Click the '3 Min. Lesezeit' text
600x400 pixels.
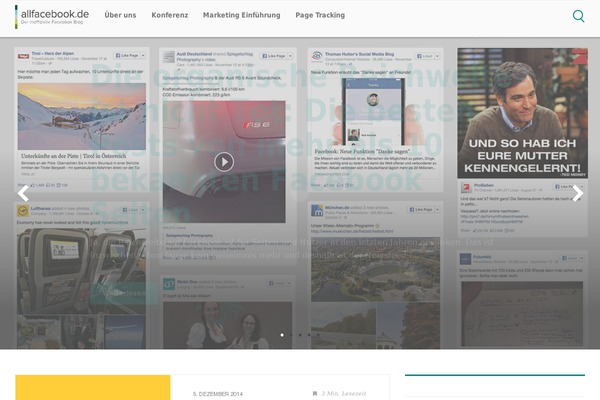tap(344, 393)
